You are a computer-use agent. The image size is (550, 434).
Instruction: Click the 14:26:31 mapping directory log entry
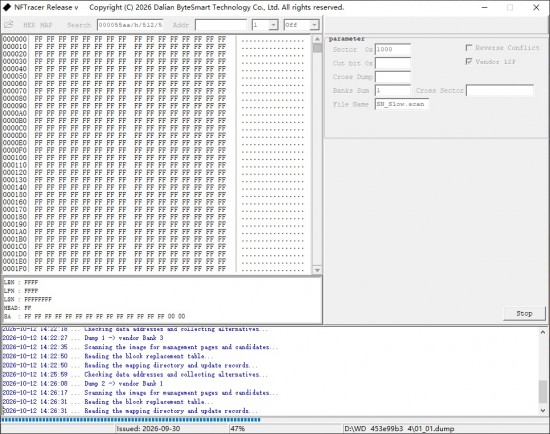pyautogui.click(x=130, y=411)
